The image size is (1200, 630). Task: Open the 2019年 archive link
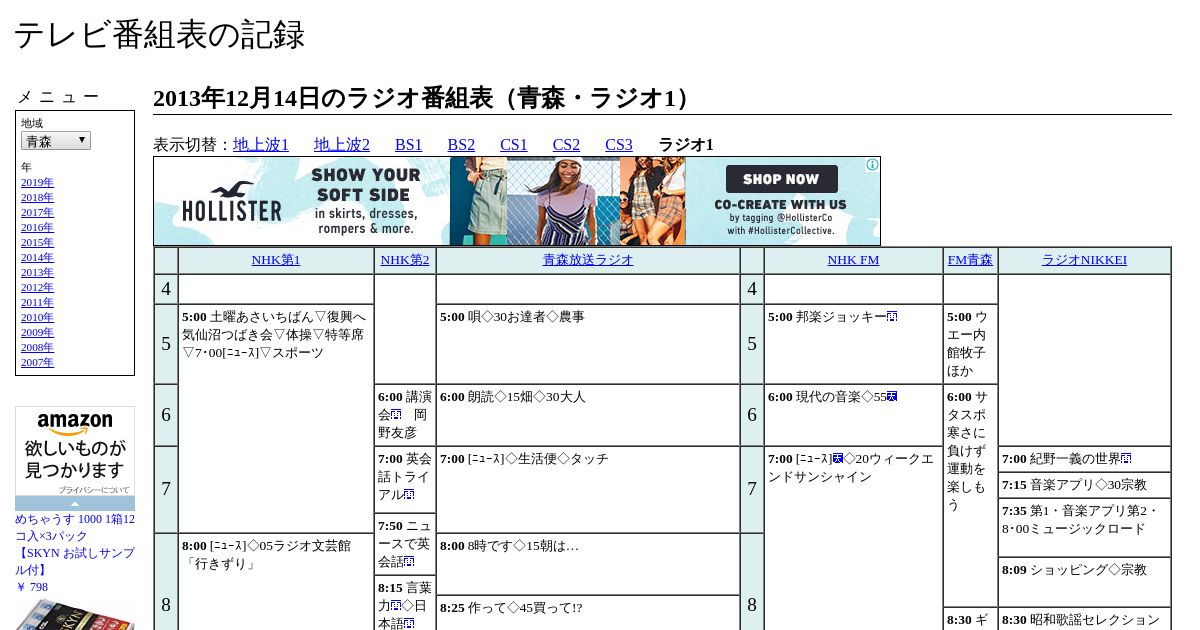point(38,183)
